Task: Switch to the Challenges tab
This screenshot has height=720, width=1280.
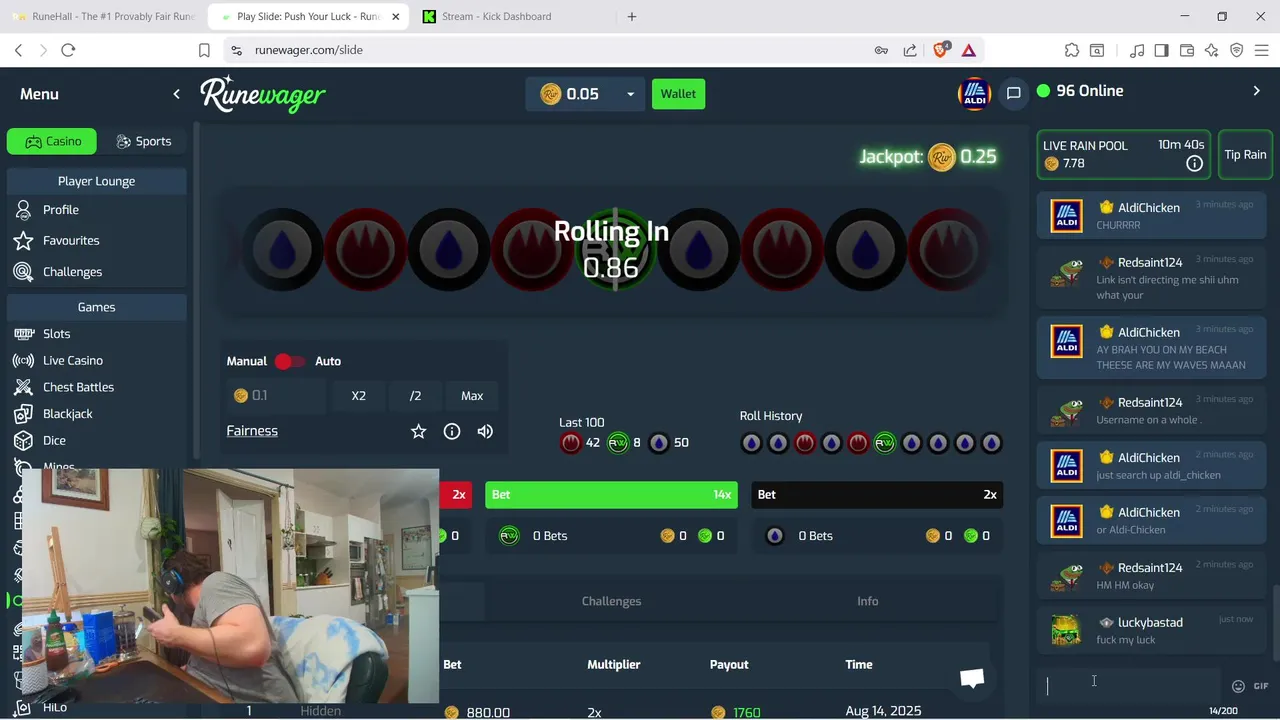Action: pyautogui.click(x=611, y=601)
